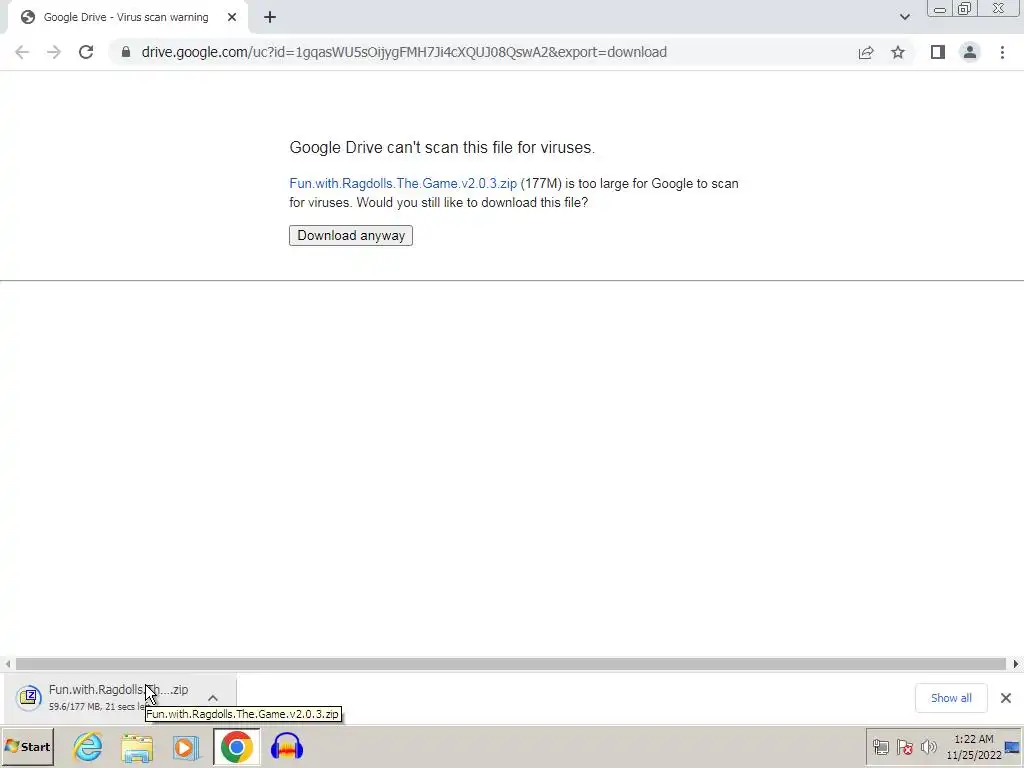
Task: Open the Chrome profile avatar menu
Action: 970,52
